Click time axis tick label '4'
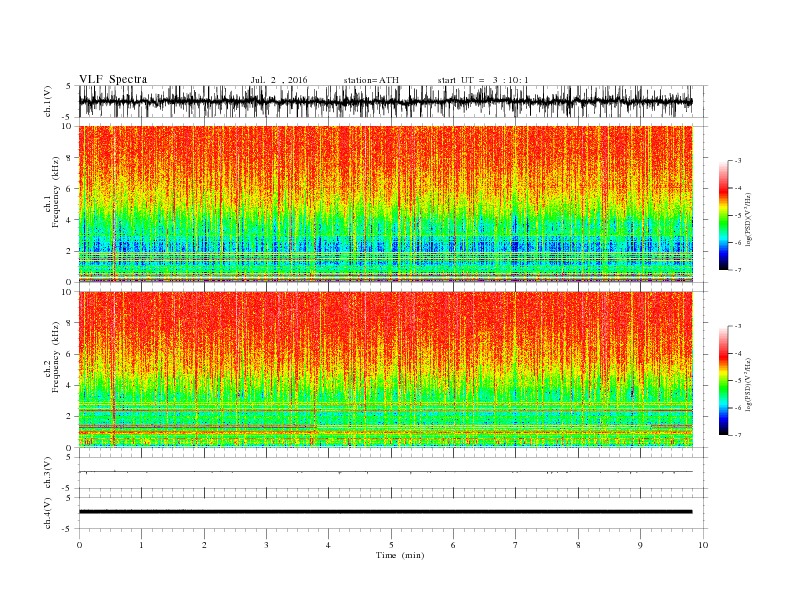The image size is (792, 612). click(x=328, y=545)
